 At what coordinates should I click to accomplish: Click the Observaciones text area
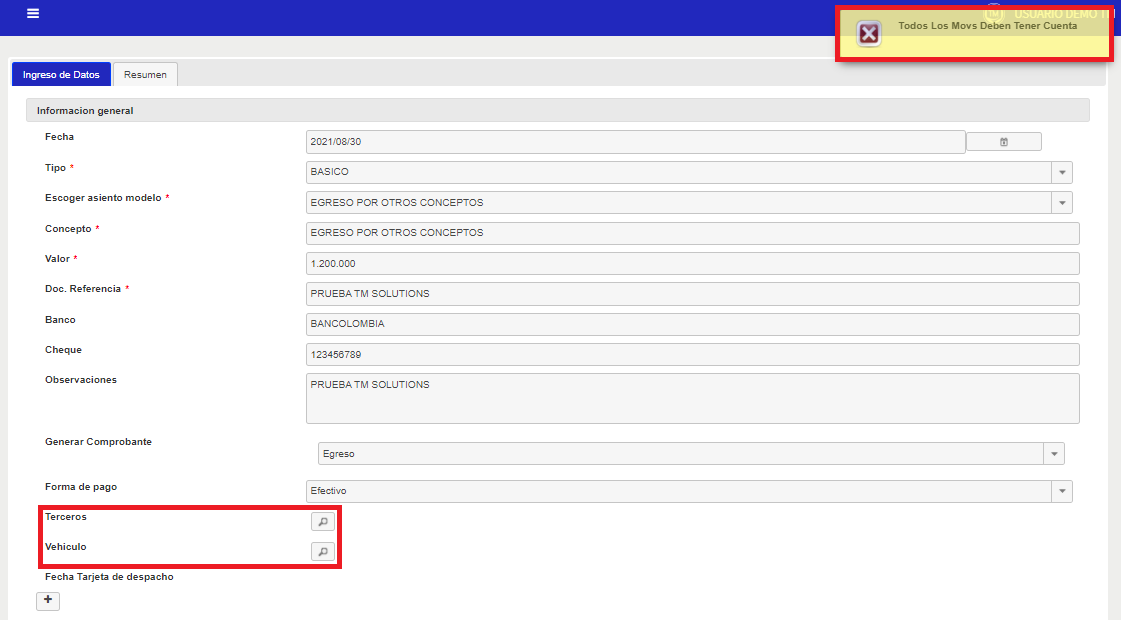[x=692, y=398]
